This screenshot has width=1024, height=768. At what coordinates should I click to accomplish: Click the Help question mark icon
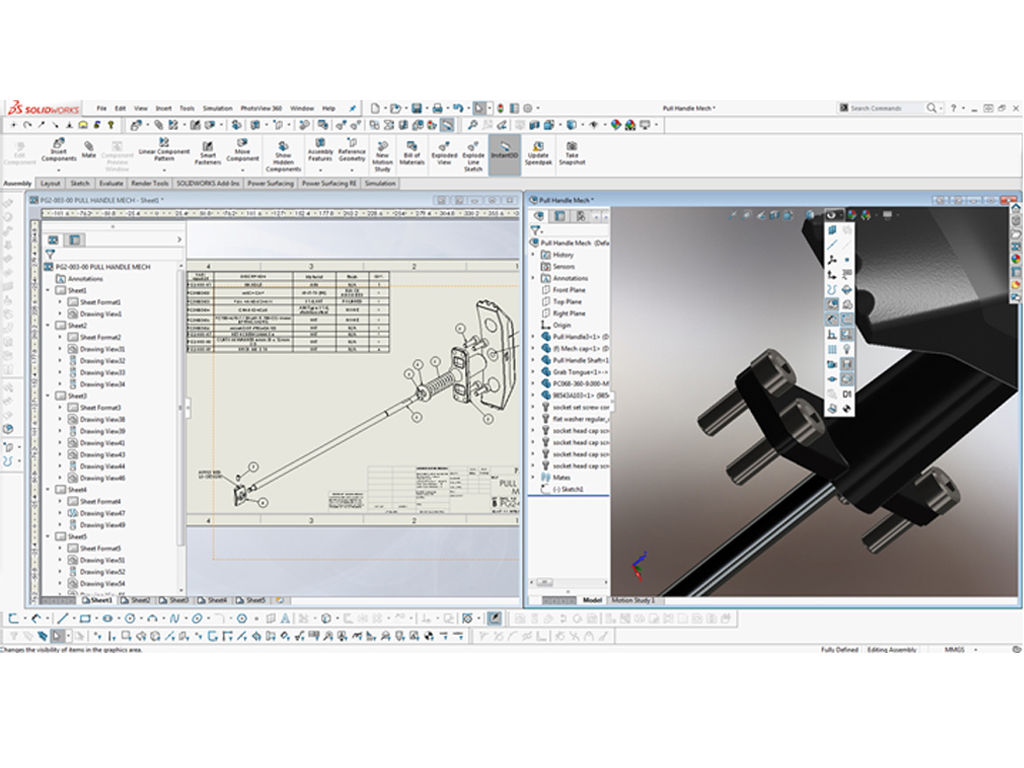click(953, 108)
